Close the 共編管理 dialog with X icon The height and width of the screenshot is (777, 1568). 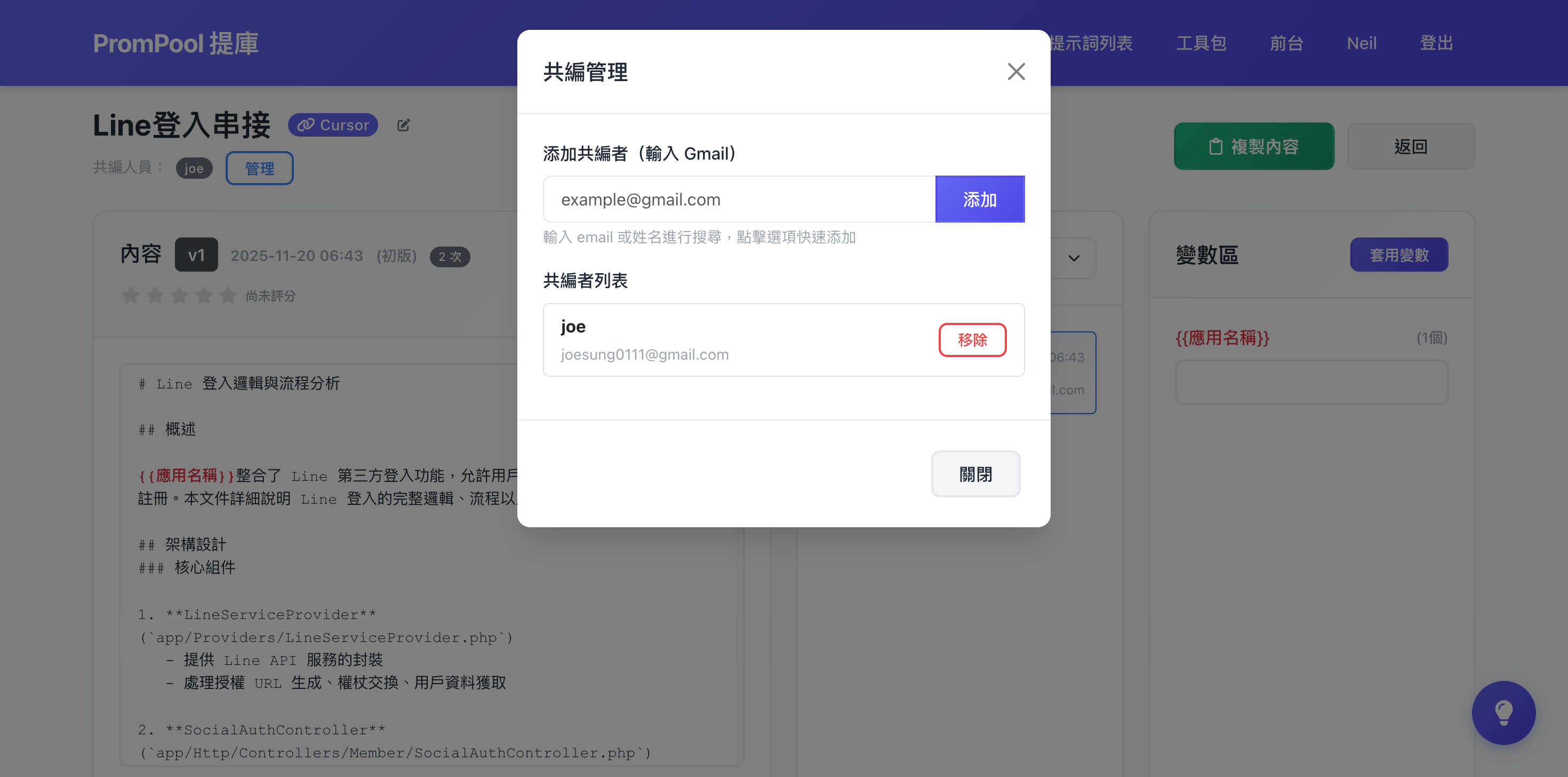[x=1015, y=72]
